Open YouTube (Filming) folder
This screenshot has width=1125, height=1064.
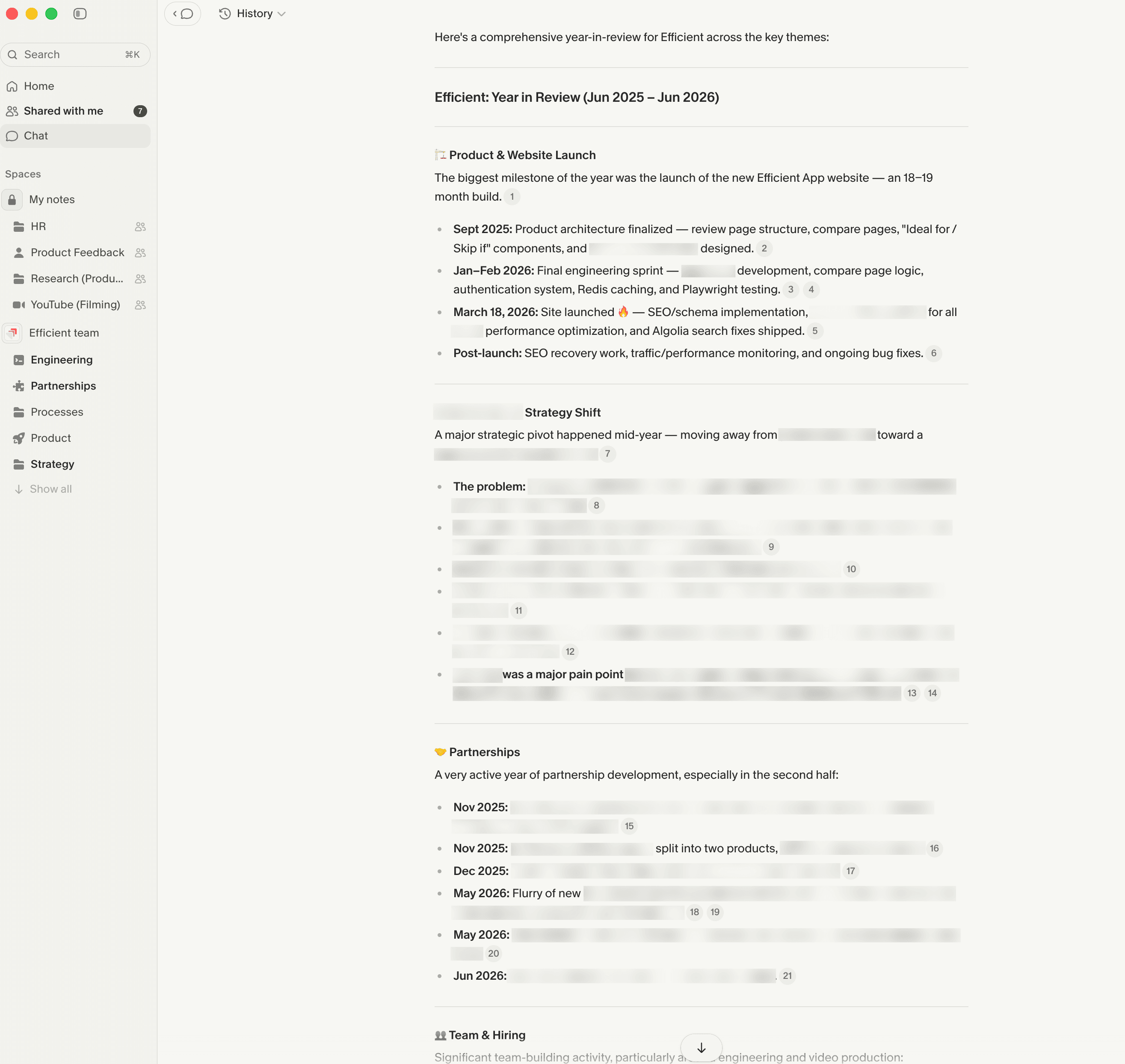tap(75, 305)
